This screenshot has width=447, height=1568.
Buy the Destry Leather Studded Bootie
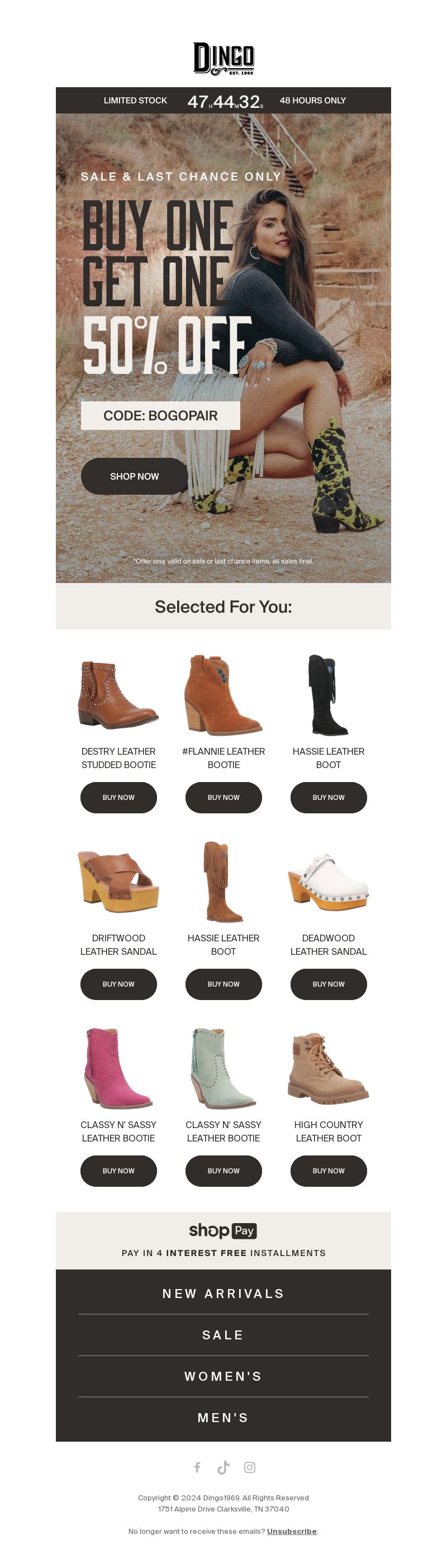118,797
